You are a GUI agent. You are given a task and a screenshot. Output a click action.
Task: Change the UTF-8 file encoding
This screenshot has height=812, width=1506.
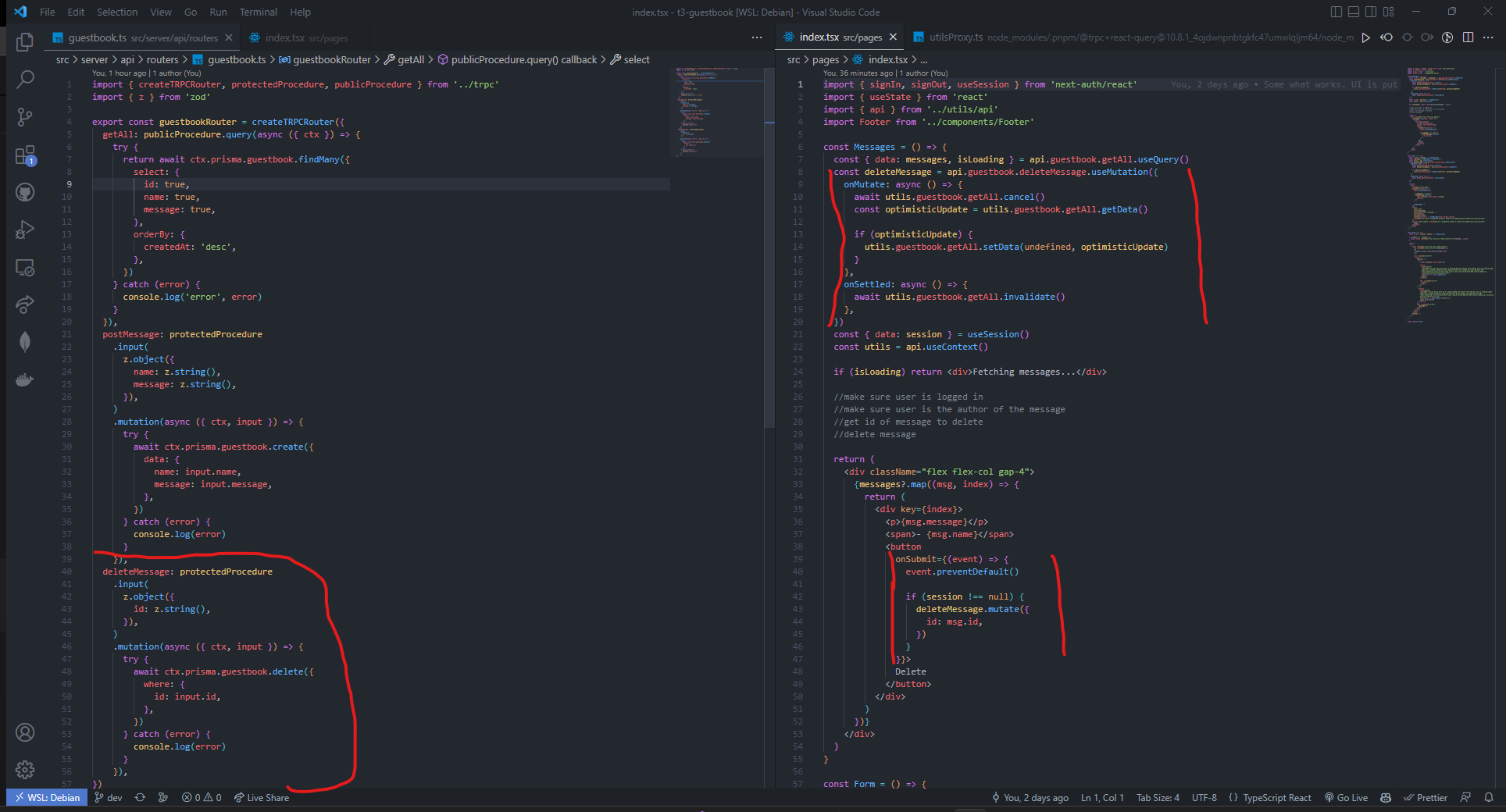pos(1204,798)
